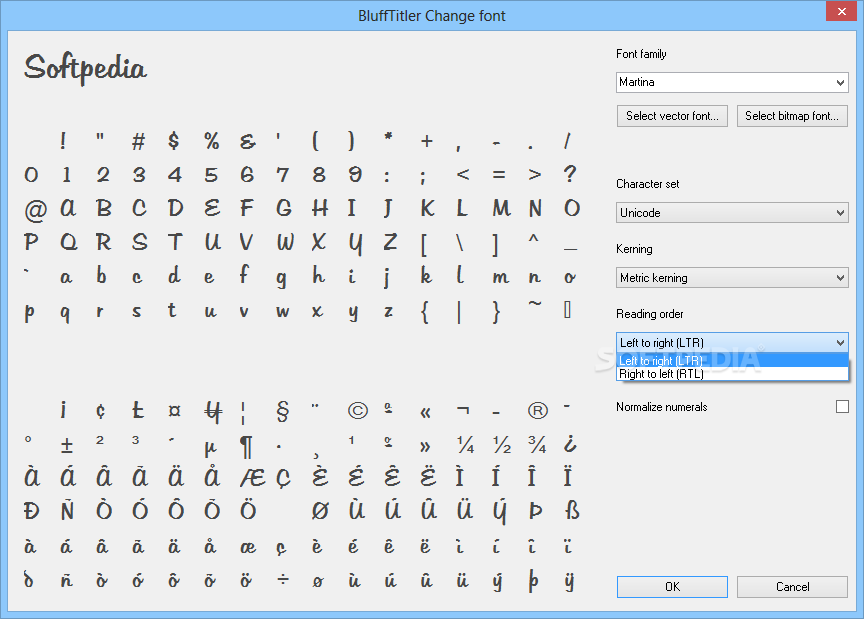Select the registered ® glyph

coord(537,411)
